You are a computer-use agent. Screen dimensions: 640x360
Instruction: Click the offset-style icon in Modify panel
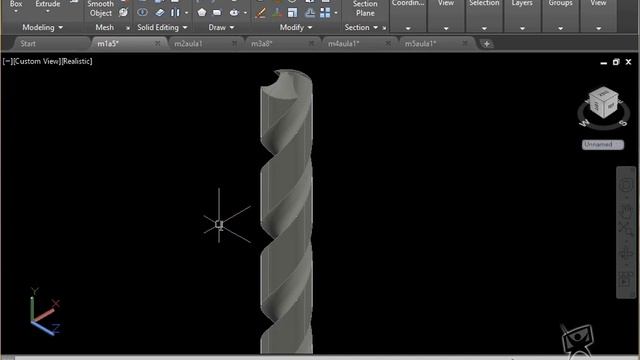point(310,13)
